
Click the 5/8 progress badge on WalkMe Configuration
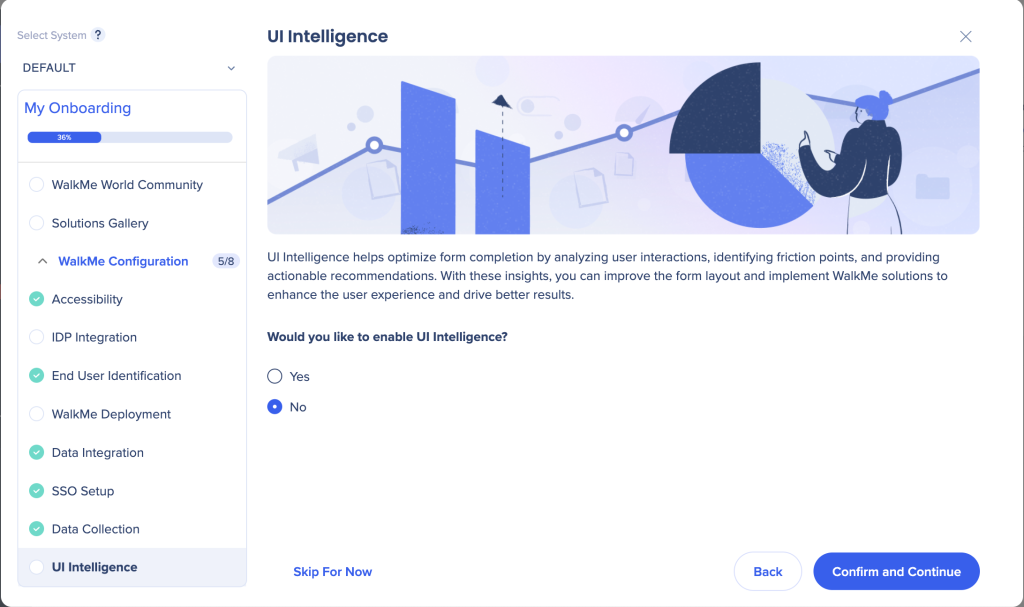point(226,261)
